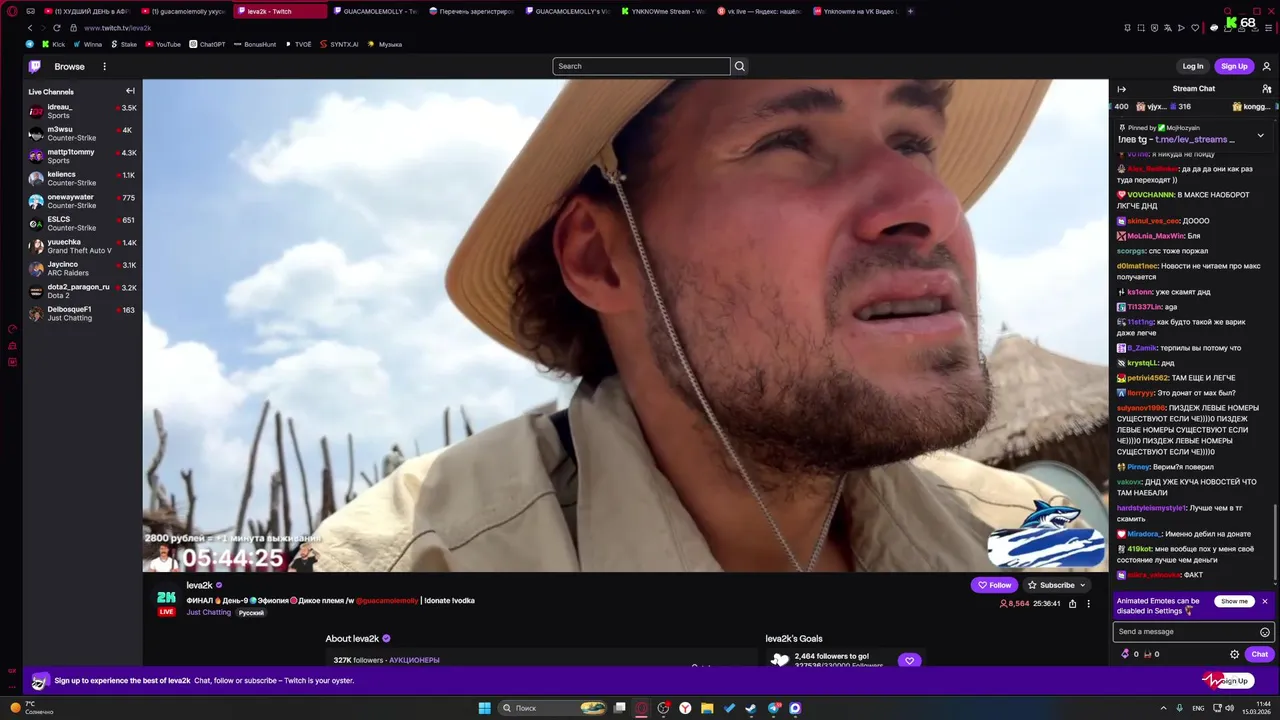Click the Windows Start button
Image resolution: width=1280 pixels, height=720 pixels.
tap(485, 708)
